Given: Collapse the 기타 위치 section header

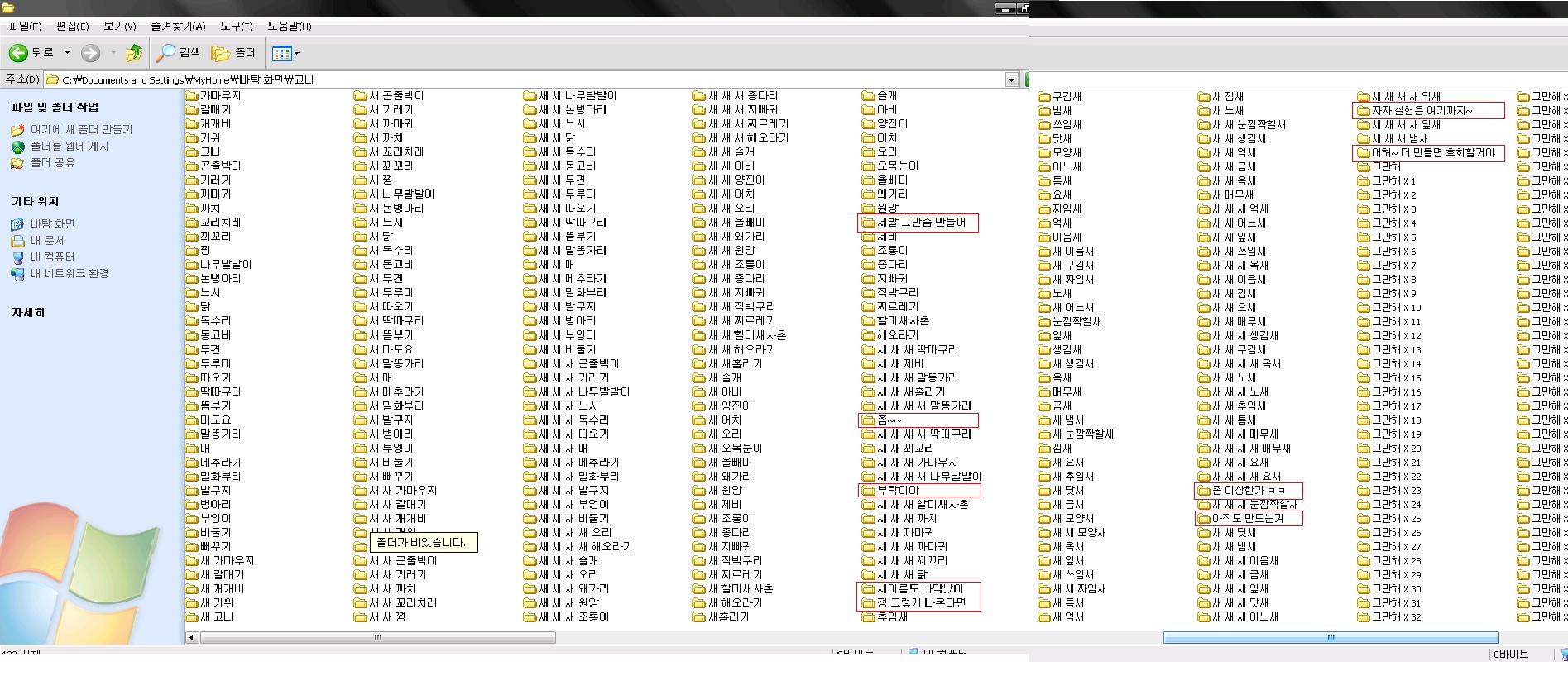Looking at the screenshot, I should pos(35,201).
